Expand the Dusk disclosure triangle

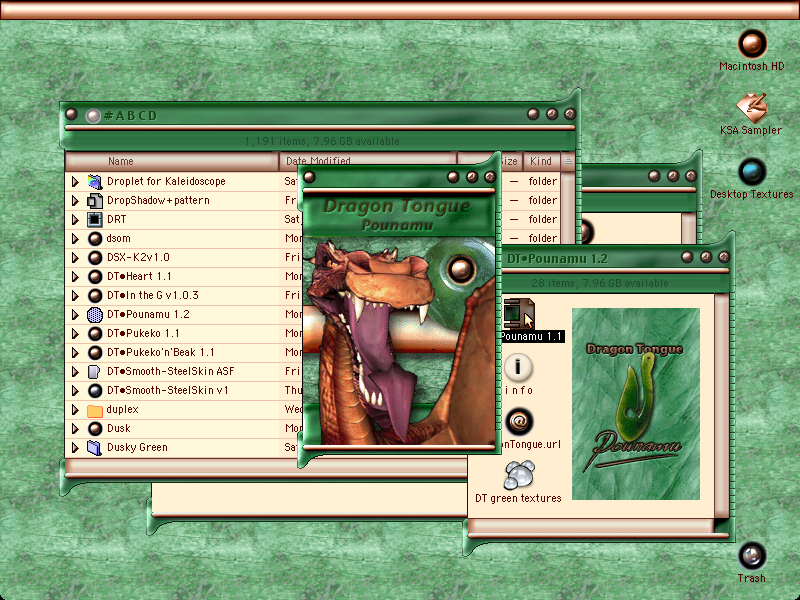76,429
